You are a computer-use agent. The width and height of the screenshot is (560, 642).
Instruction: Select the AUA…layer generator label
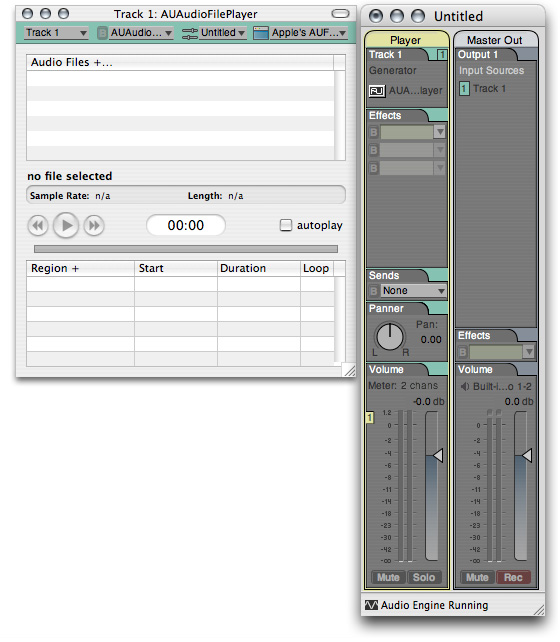click(415, 90)
